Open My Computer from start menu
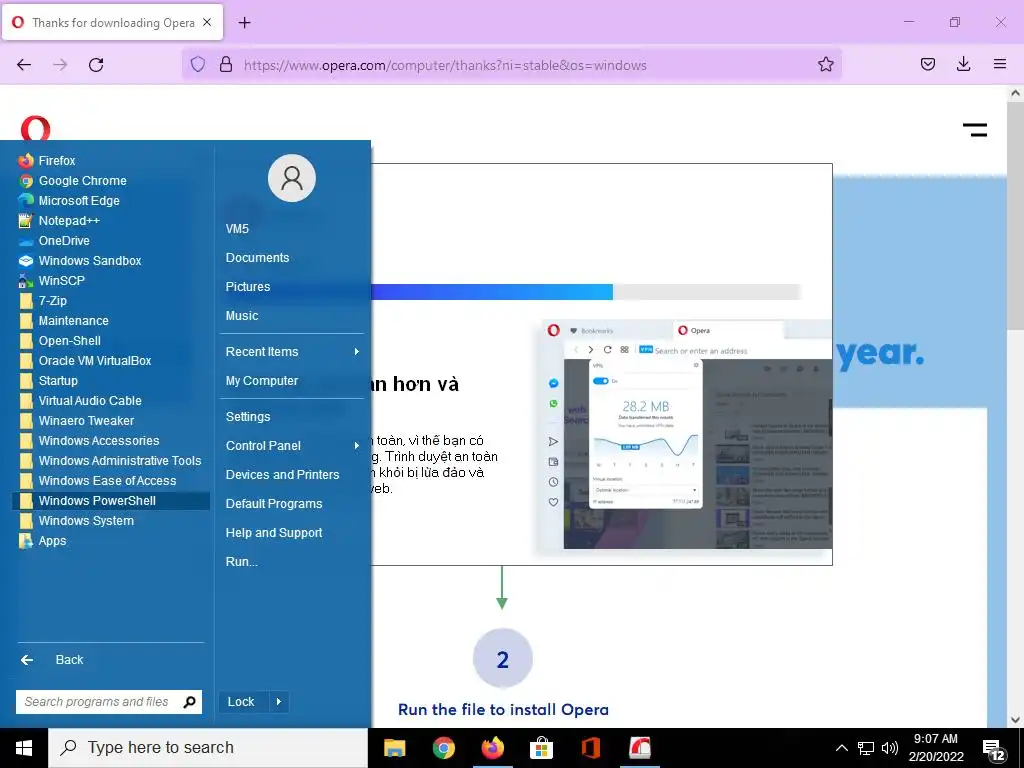Viewport: 1024px width, 768px height. (262, 381)
